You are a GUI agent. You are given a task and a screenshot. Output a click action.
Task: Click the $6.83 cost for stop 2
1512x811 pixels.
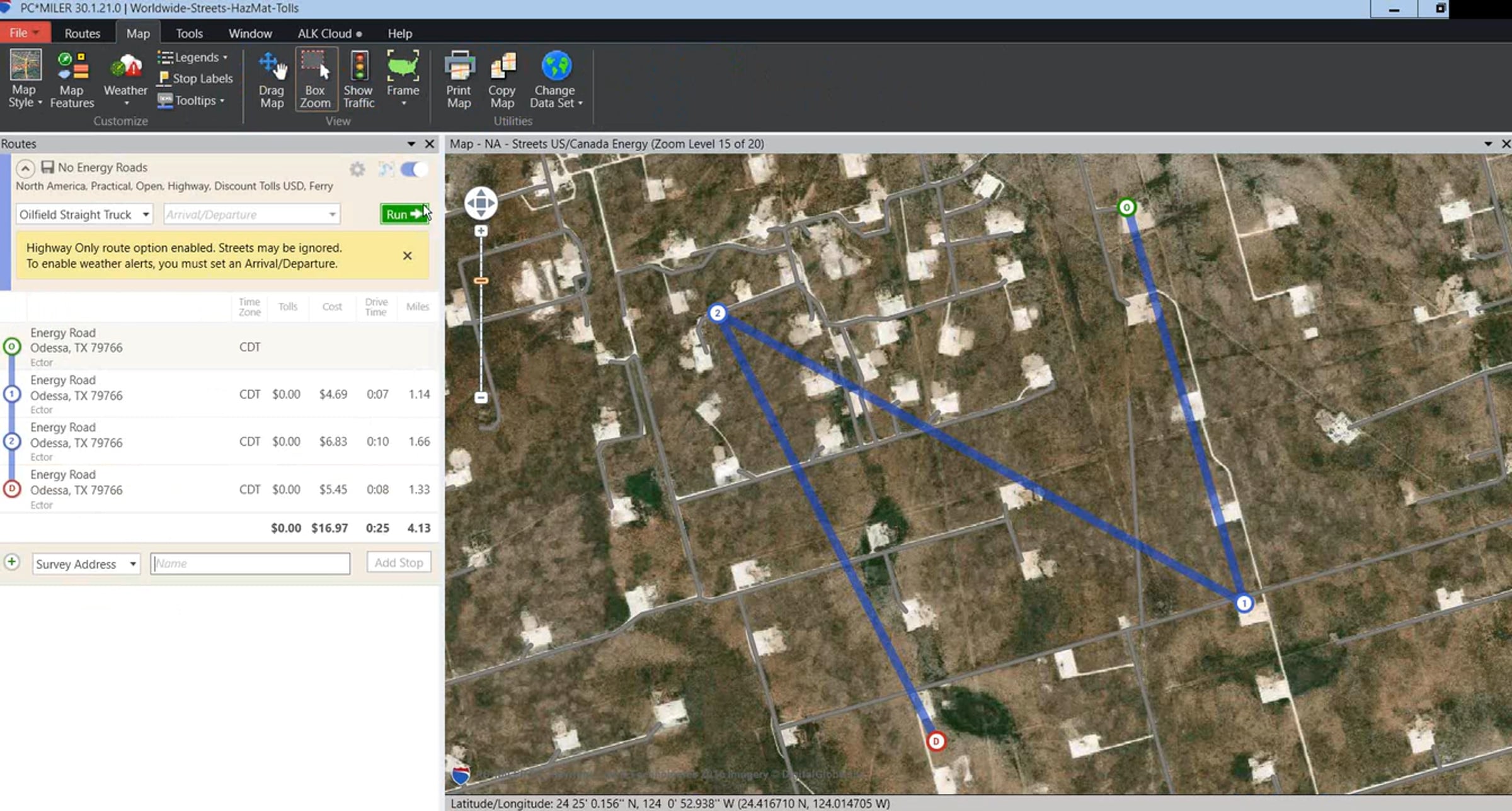tap(333, 441)
